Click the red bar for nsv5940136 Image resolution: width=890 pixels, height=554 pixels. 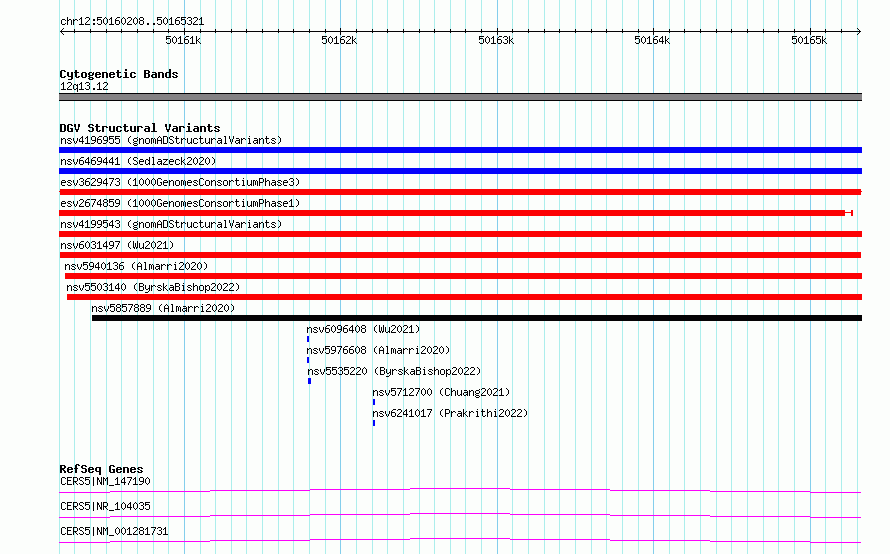[x=464, y=276]
